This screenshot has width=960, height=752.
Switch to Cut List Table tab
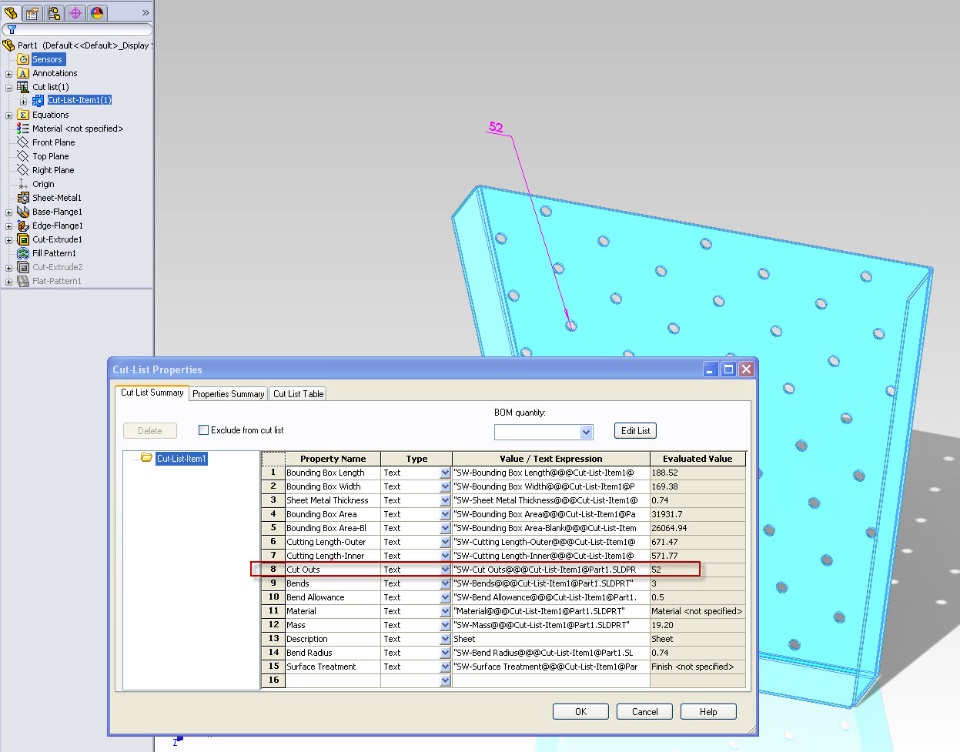[x=298, y=394]
